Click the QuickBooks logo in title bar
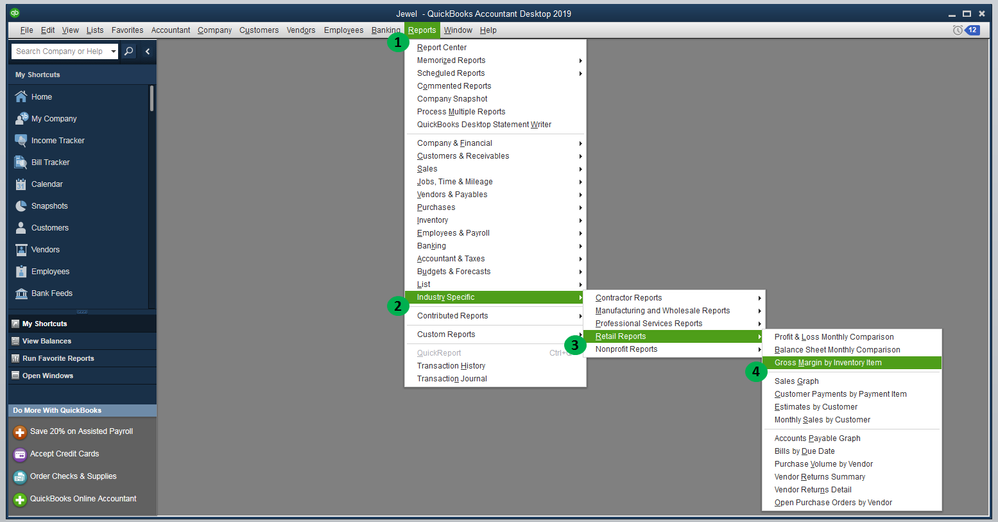The image size is (998, 522). 15,13
